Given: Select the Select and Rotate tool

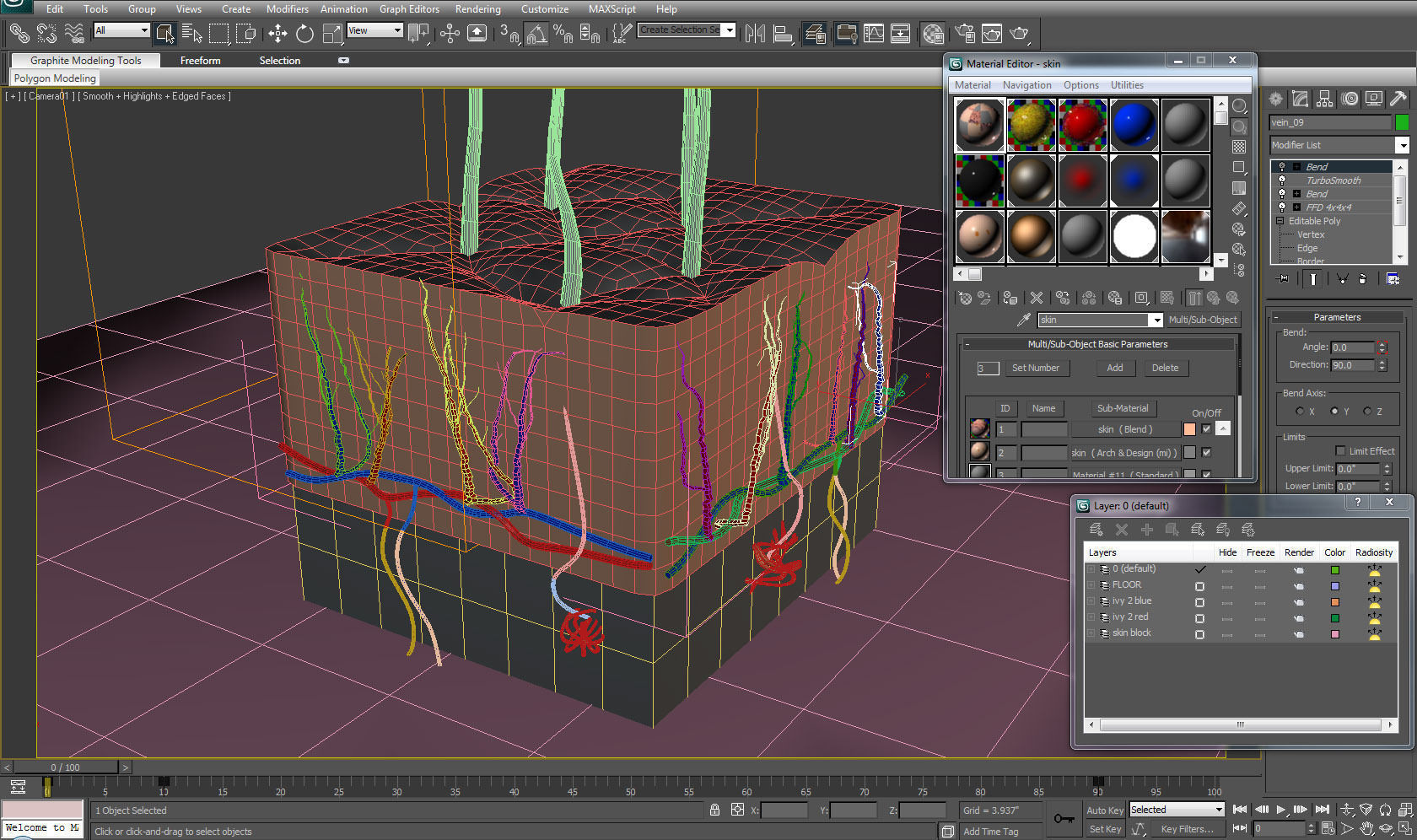Looking at the screenshot, I should 304,34.
